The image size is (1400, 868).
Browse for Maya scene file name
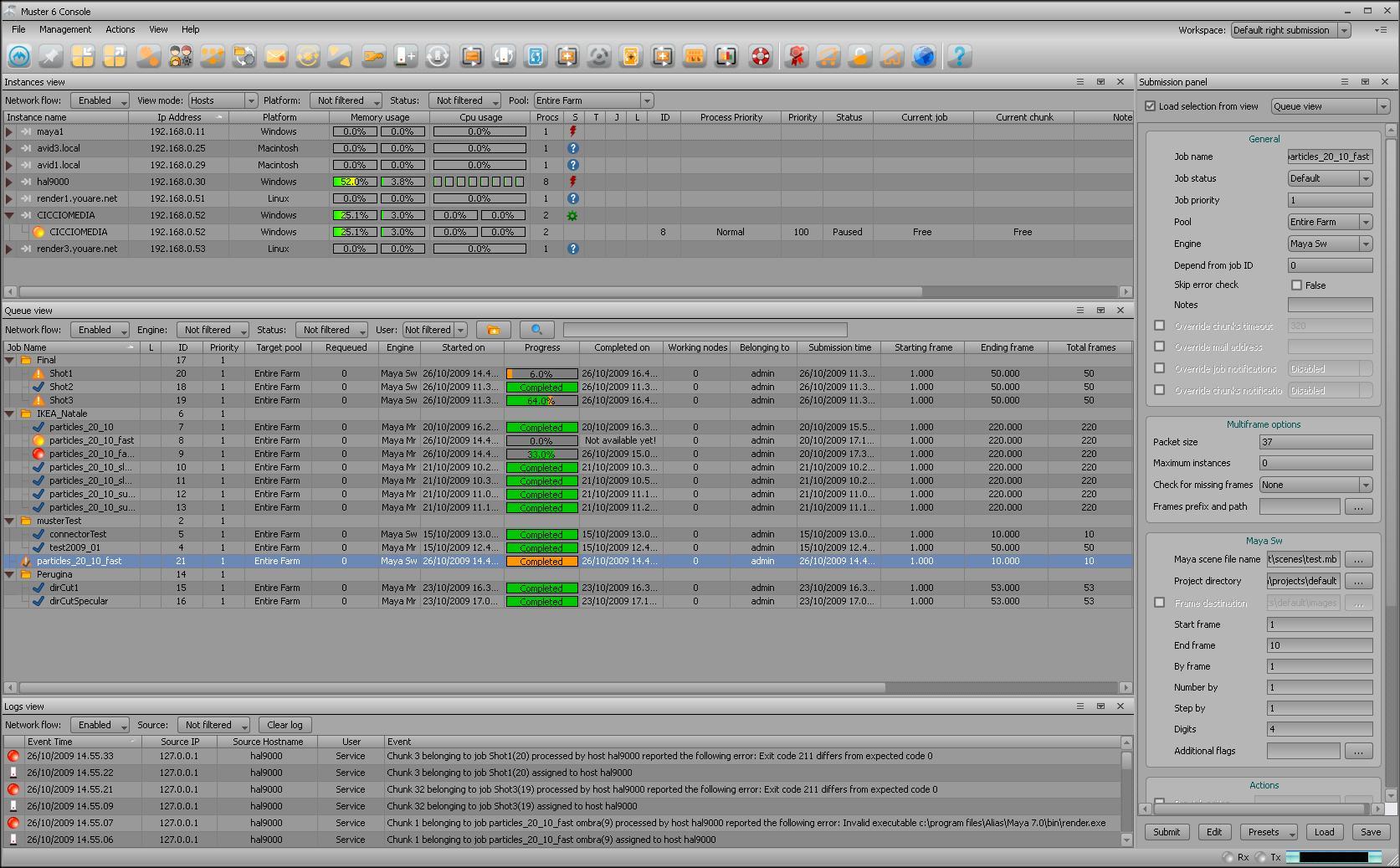pos(1358,559)
